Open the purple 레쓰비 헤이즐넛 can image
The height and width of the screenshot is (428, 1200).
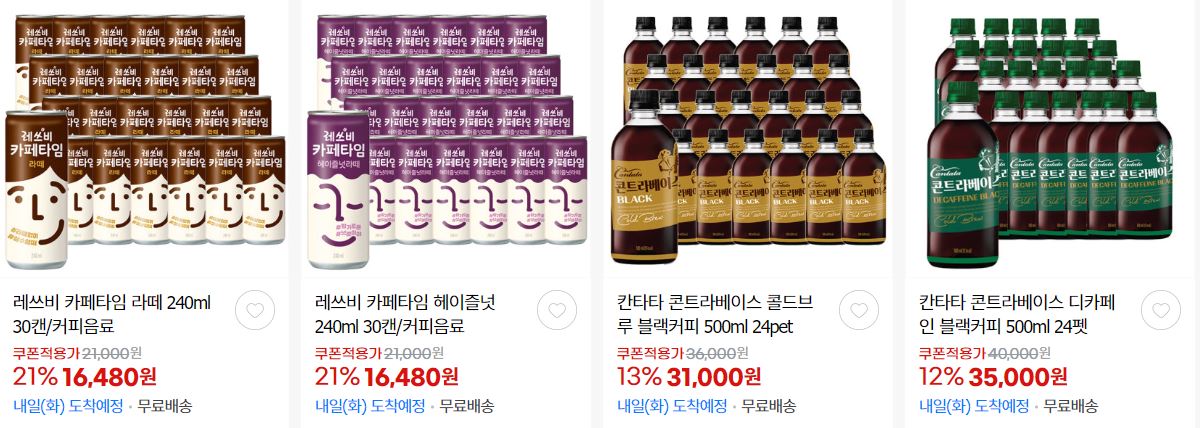(446, 138)
